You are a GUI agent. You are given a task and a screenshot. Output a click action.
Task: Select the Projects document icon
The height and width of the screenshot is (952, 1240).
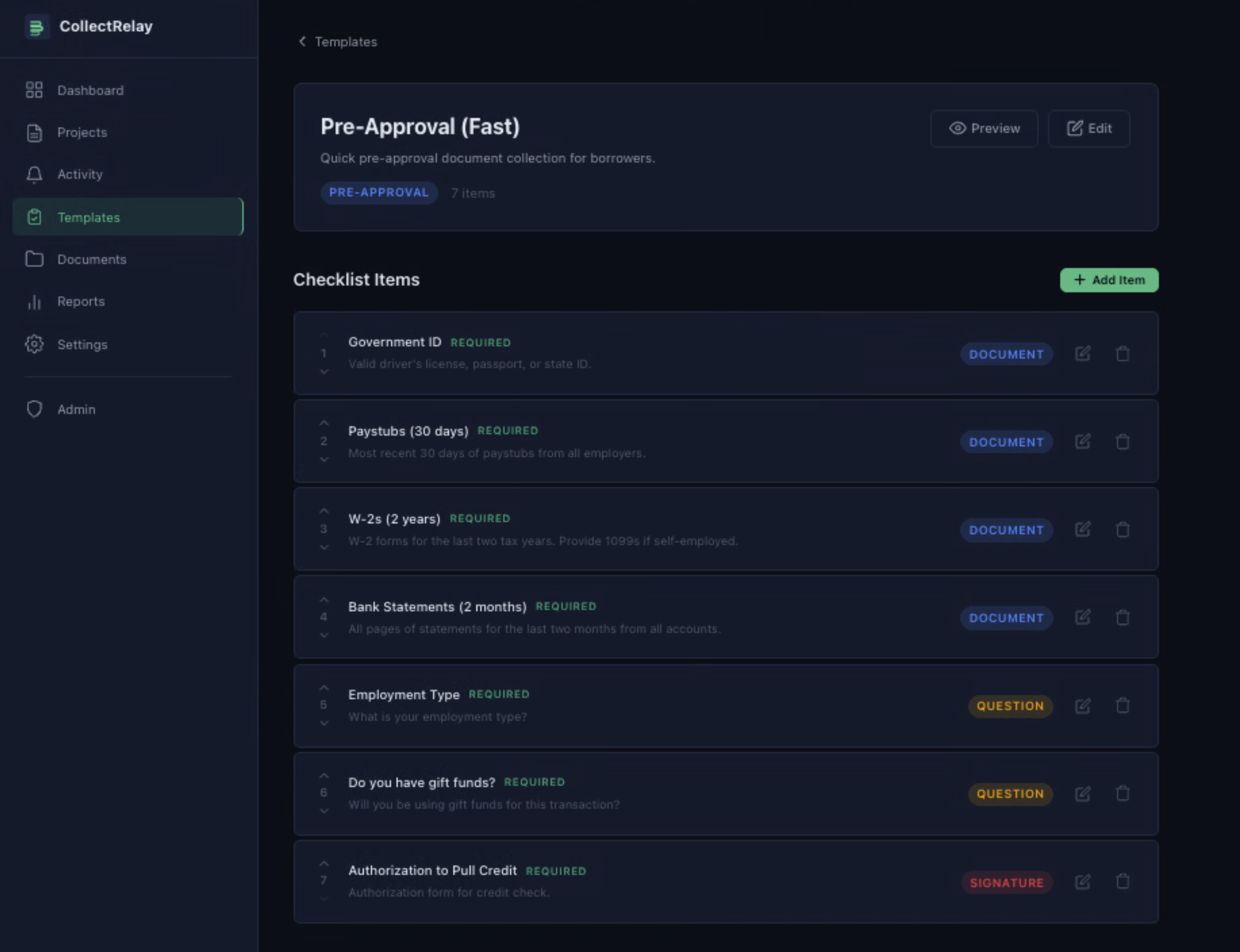pos(34,132)
